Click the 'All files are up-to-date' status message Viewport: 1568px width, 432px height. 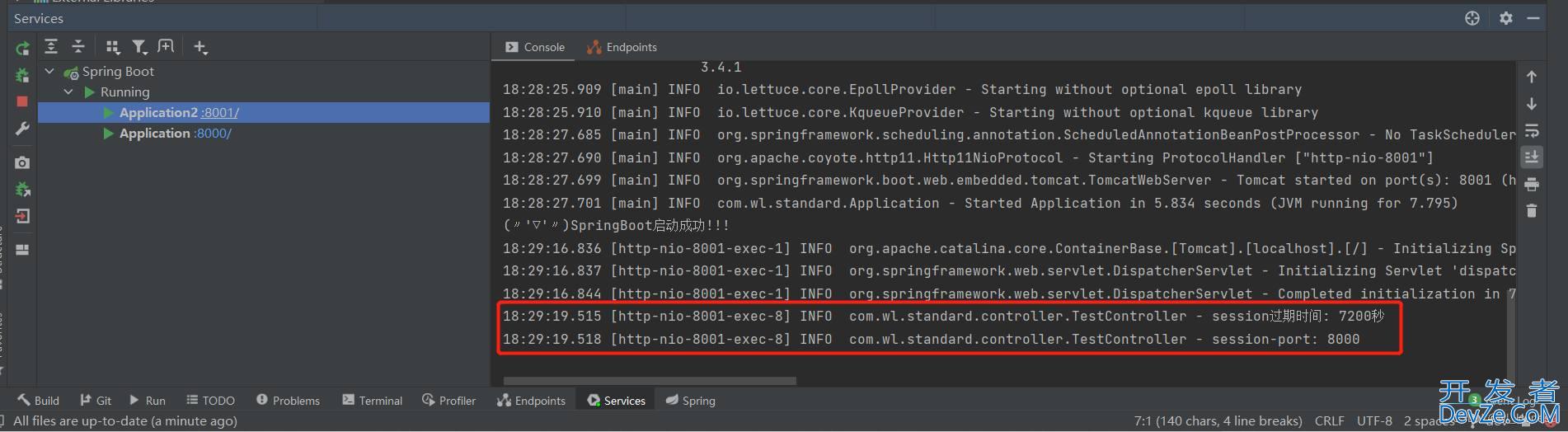tap(125, 421)
